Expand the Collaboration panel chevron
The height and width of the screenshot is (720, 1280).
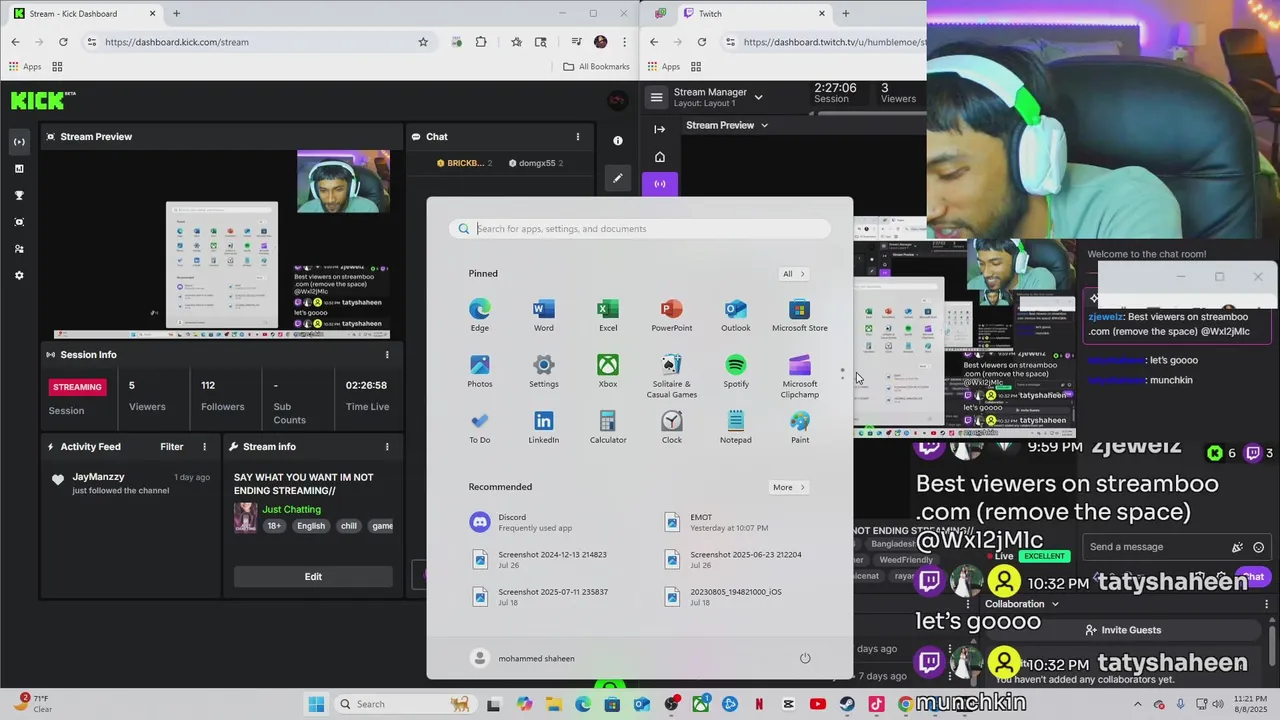pyautogui.click(x=1055, y=604)
